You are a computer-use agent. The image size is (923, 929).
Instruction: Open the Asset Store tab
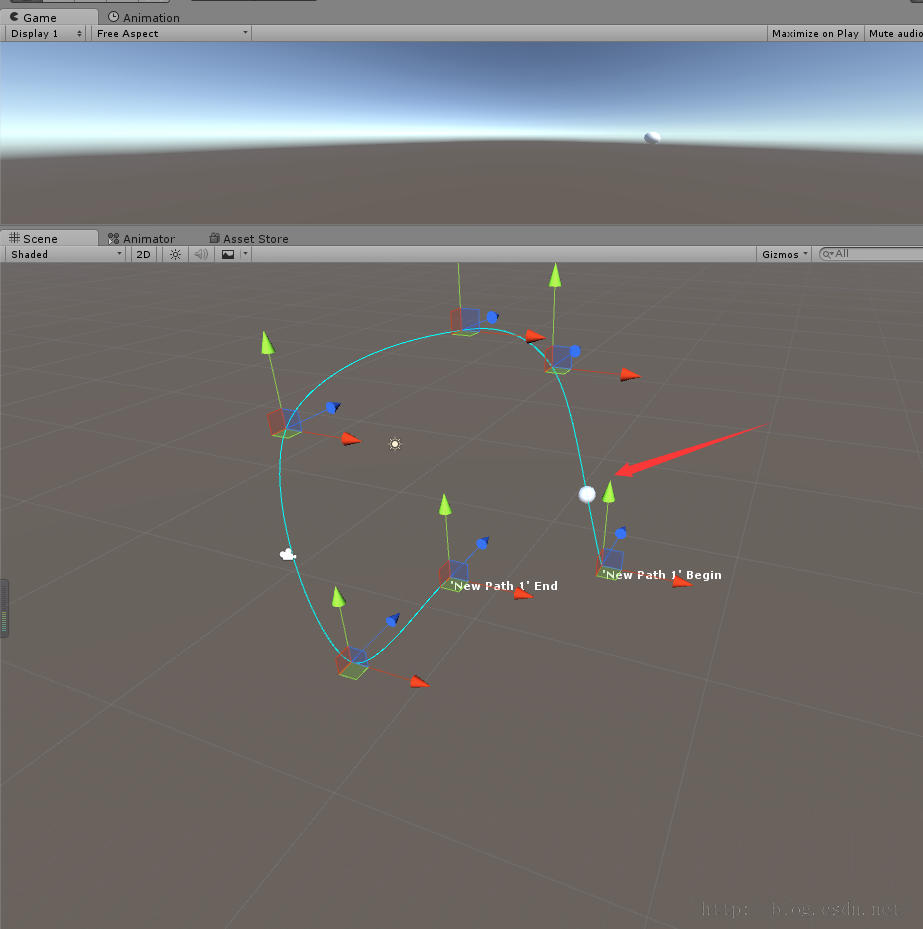[249, 239]
